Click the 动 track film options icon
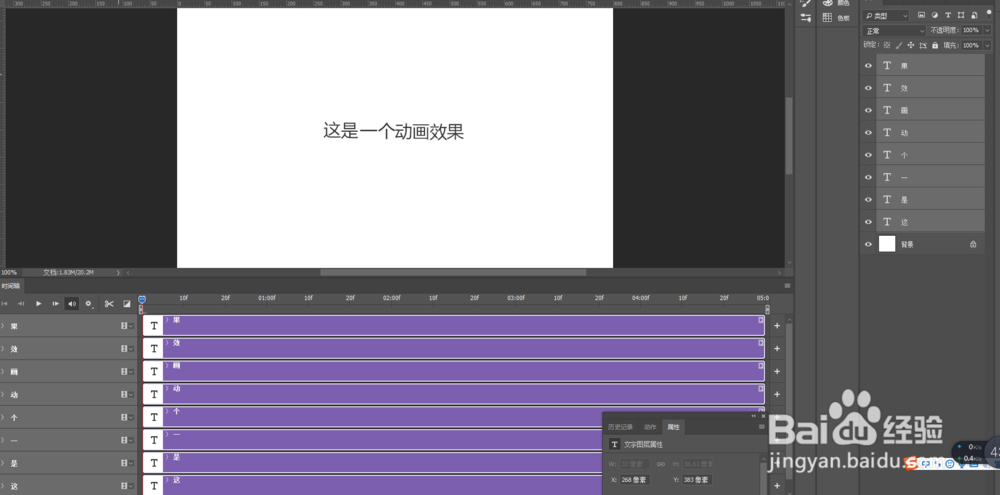 pos(126,395)
